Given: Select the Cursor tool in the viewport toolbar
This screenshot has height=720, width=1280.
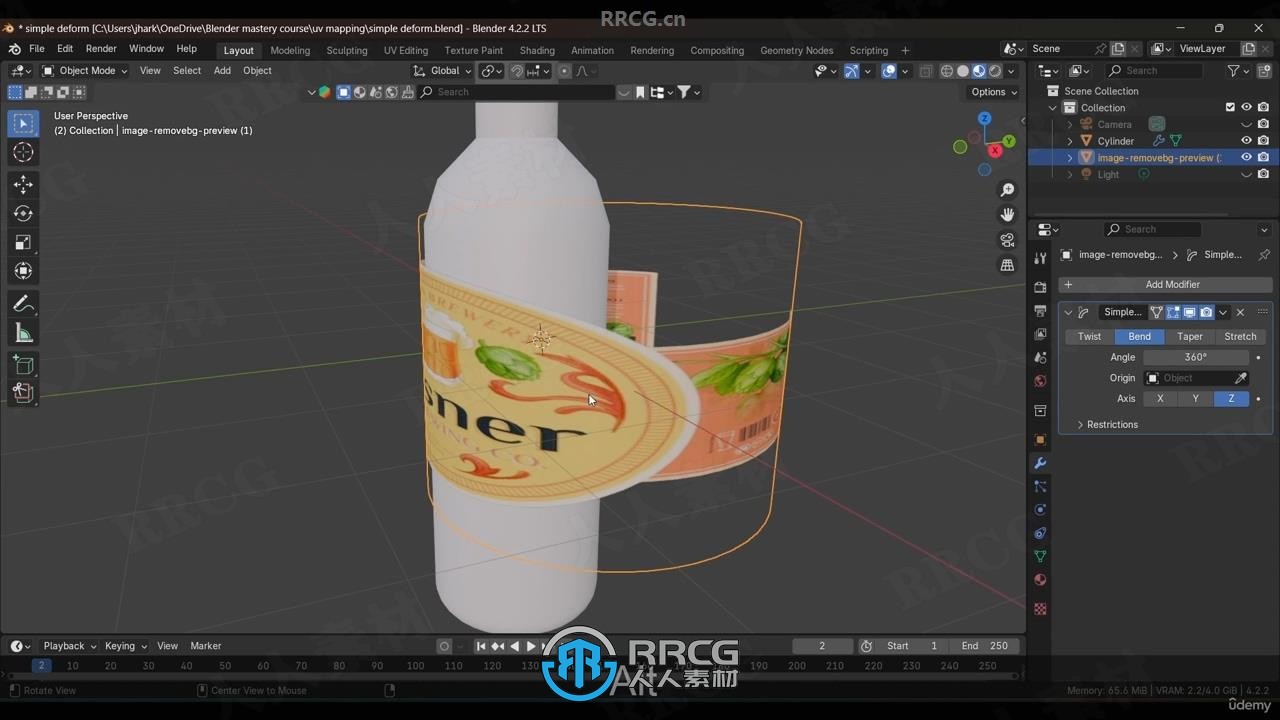Looking at the screenshot, I should 23,152.
